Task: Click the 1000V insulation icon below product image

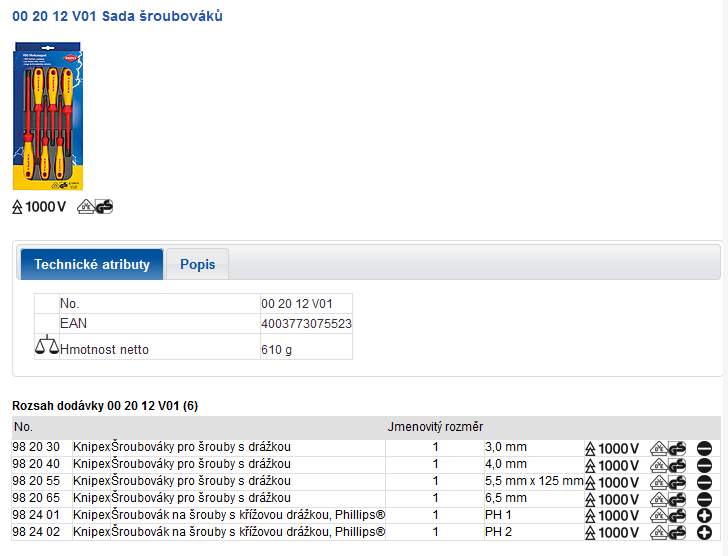Action: pos(39,207)
